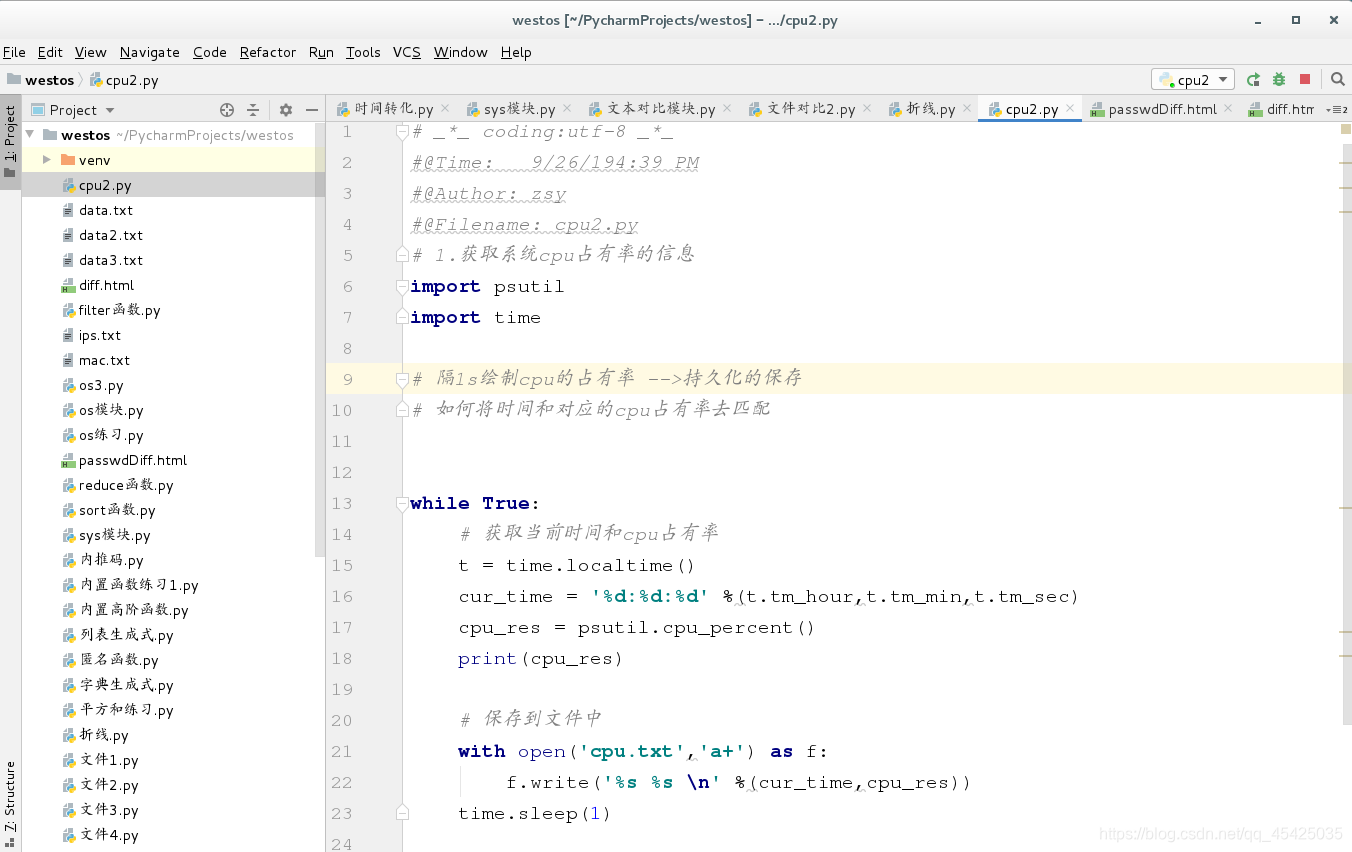Select 匿名函数.py in the project tree
The width and height of the screenshot is (1352, 852).
(x=119, y=660)
